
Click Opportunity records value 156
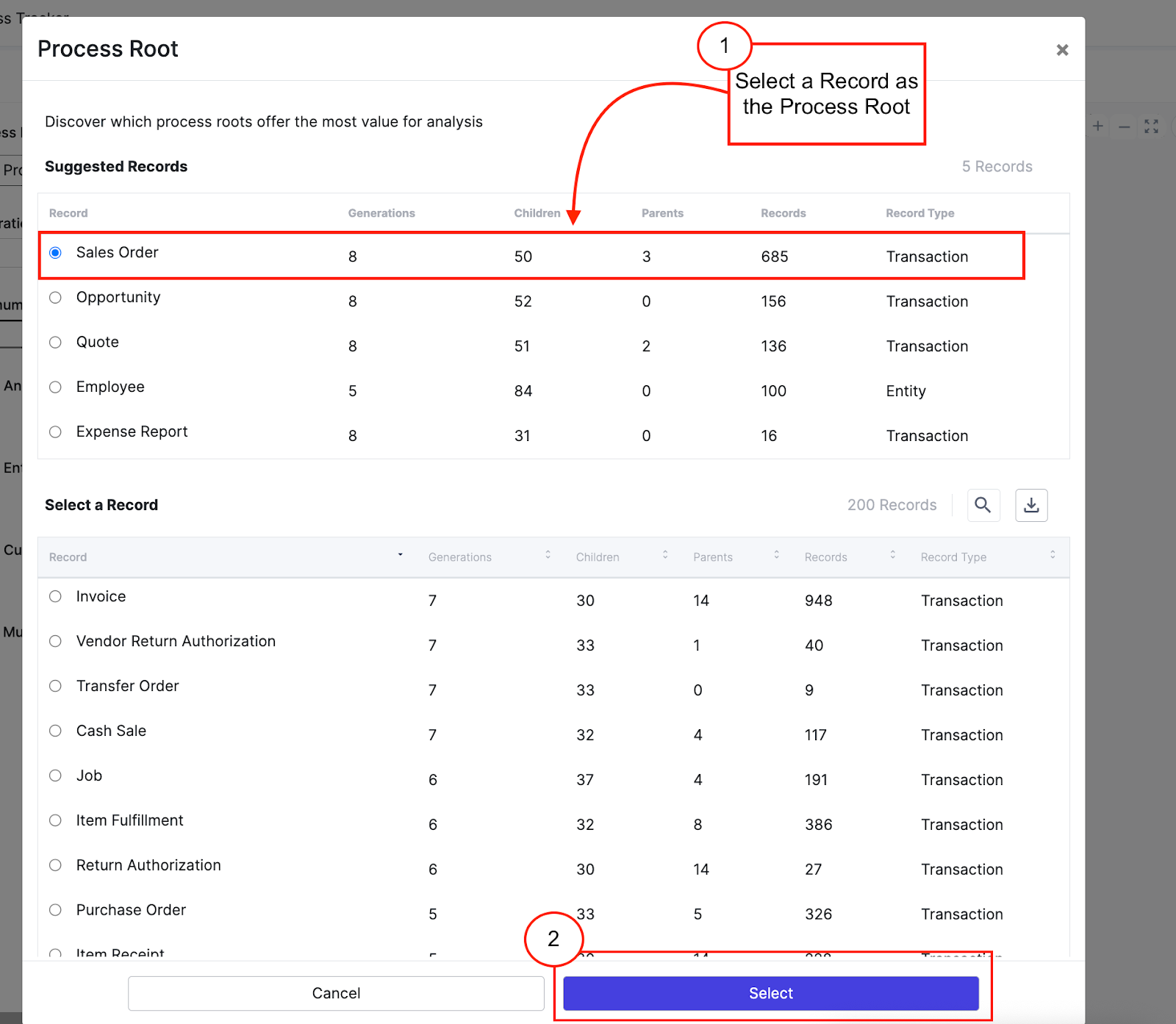pos(773,301)
